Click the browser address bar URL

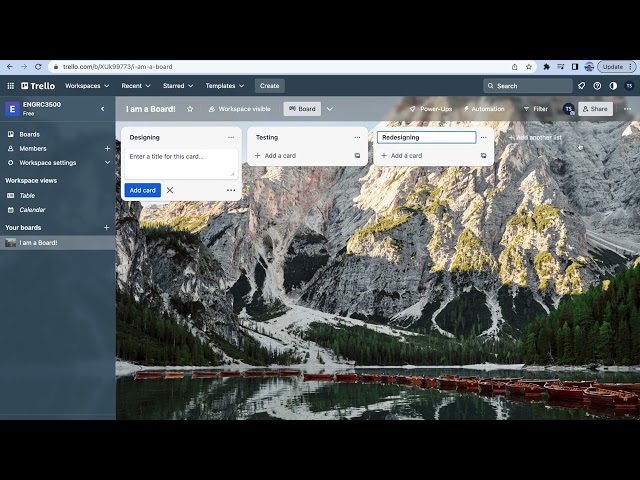pos(118,67)
